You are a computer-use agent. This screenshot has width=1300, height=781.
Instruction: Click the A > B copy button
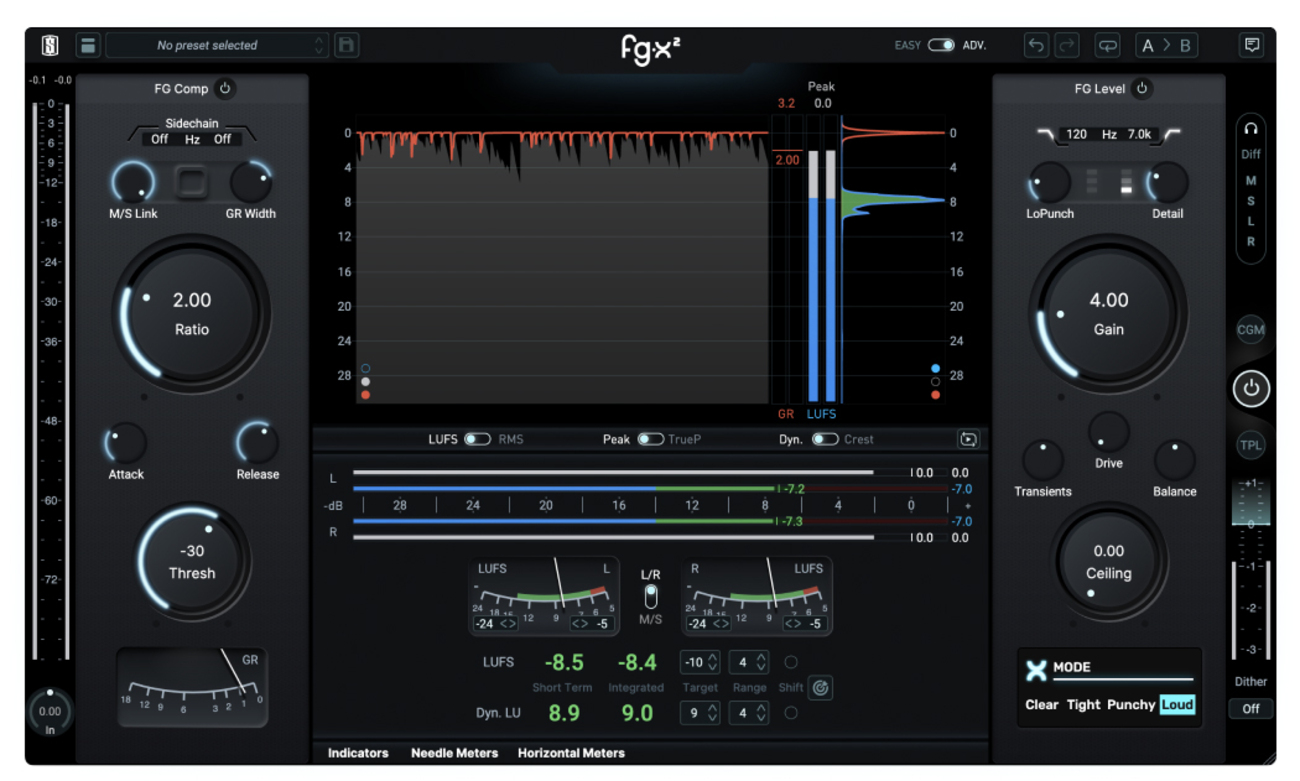1168,45
